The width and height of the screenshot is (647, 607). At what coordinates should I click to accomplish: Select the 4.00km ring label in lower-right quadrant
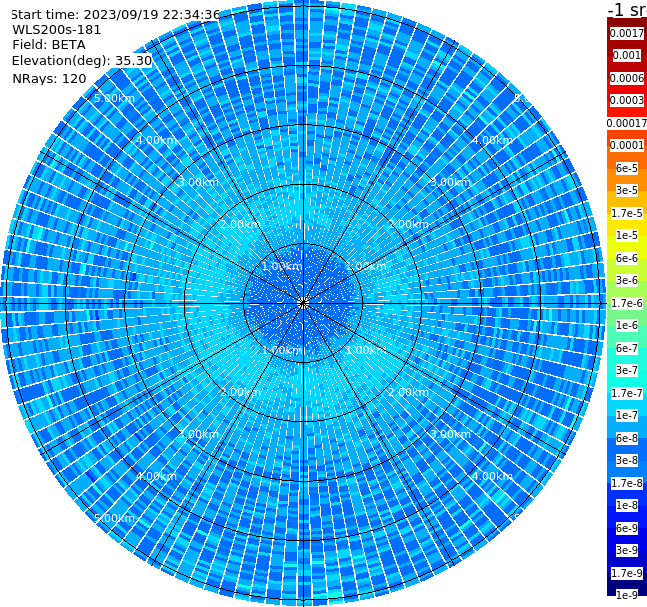point(492,476)
